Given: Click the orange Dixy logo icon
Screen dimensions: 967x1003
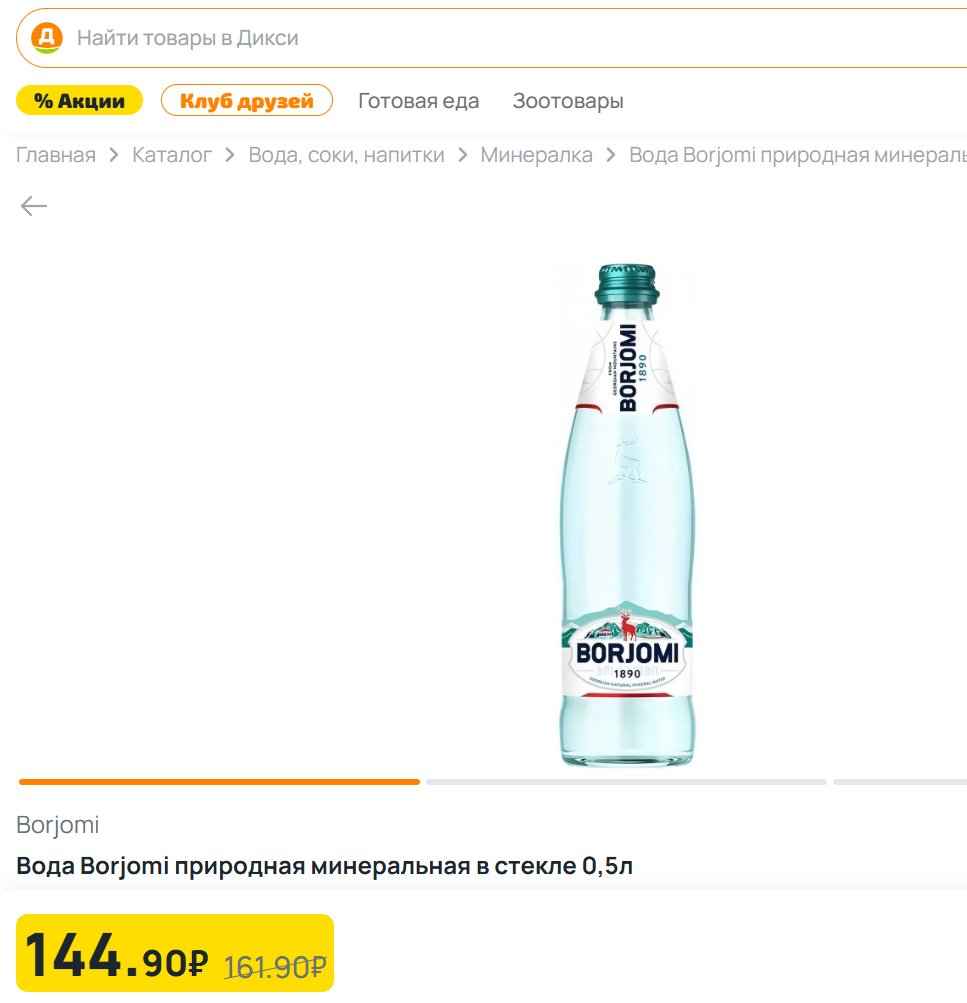Looking at the screenshot, I should click(x=46, y=39).
